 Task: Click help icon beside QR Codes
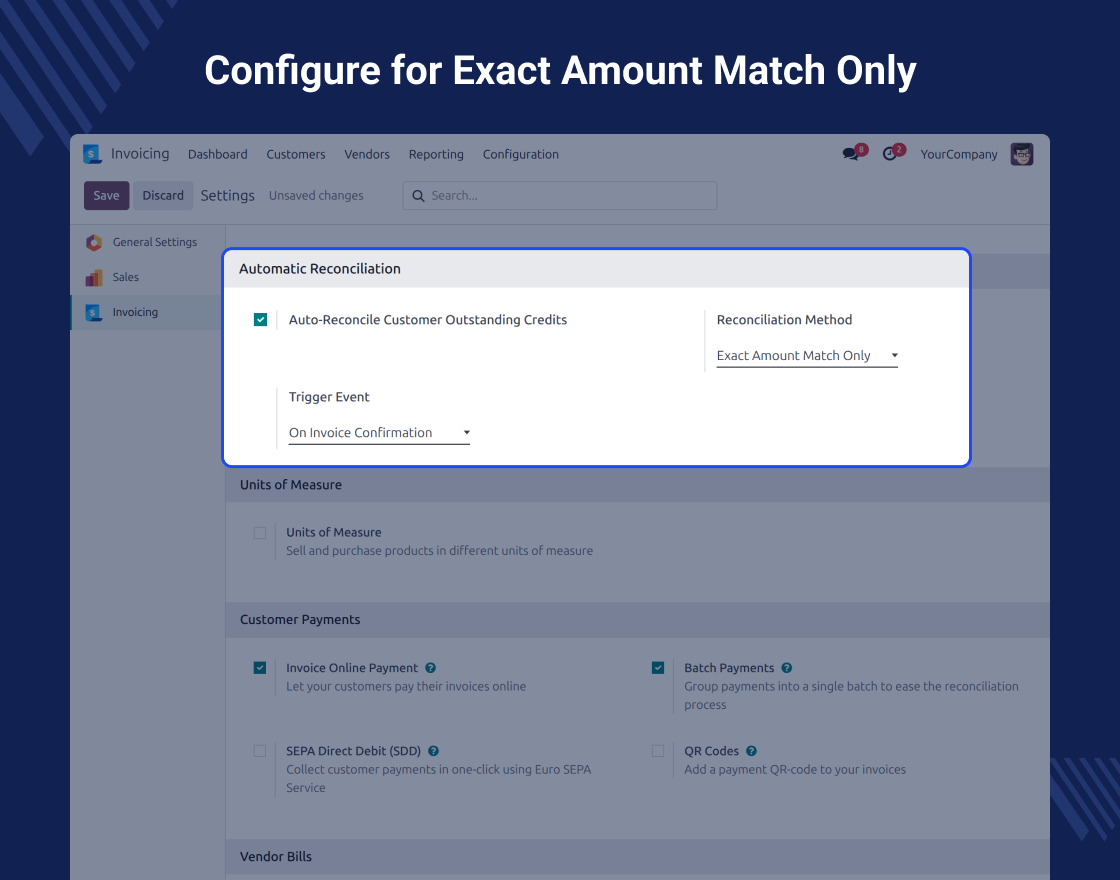(751, 751)
